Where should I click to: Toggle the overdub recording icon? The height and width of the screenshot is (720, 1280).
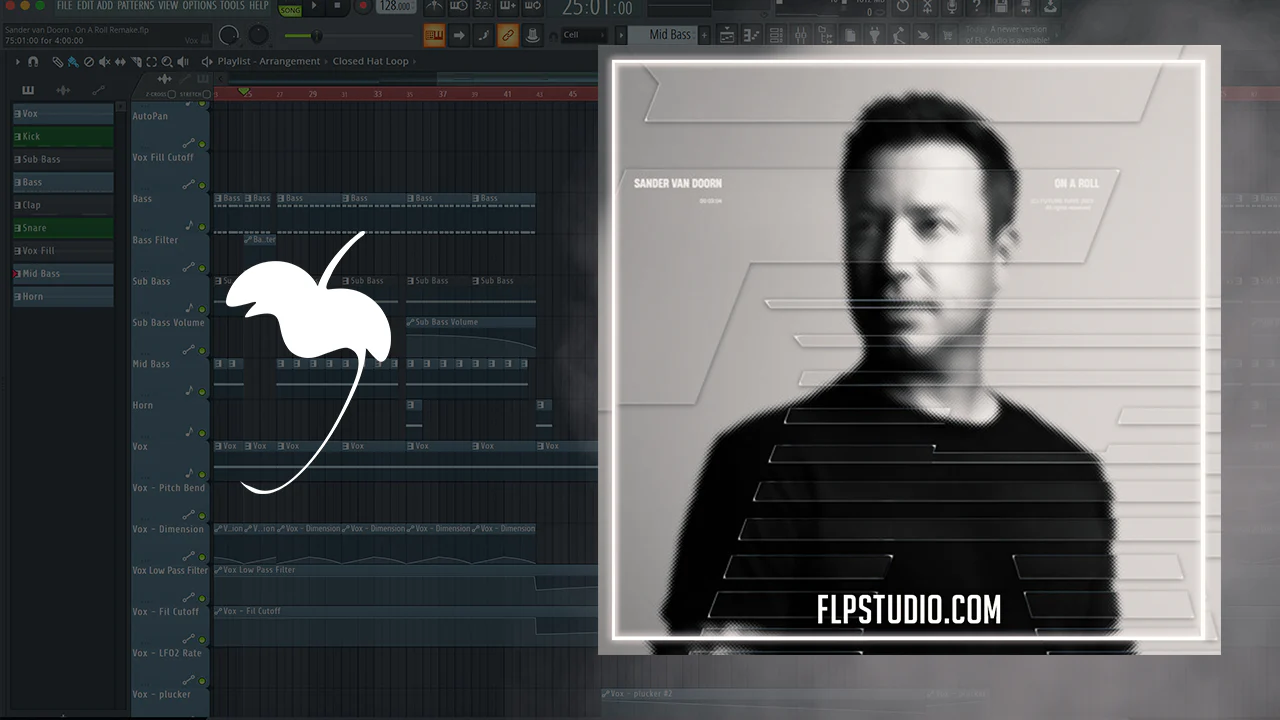506,7
